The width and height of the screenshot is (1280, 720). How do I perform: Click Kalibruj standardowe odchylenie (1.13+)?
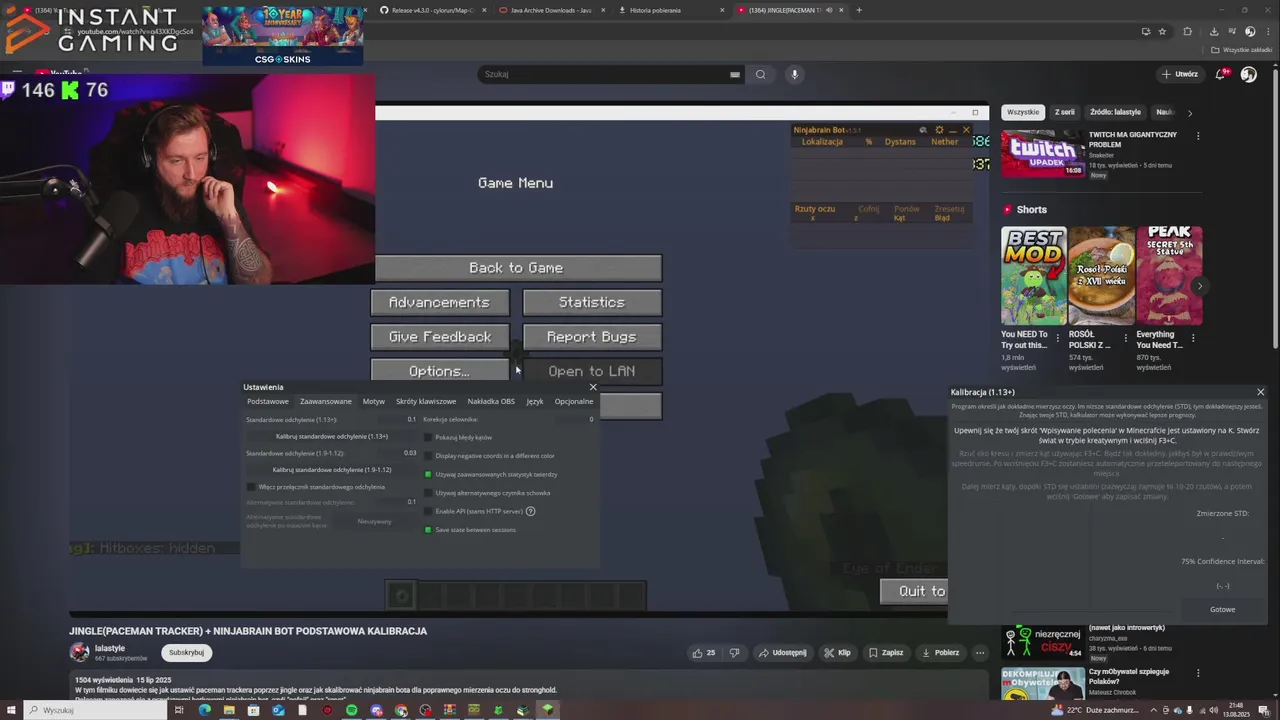tap(332, 437)
